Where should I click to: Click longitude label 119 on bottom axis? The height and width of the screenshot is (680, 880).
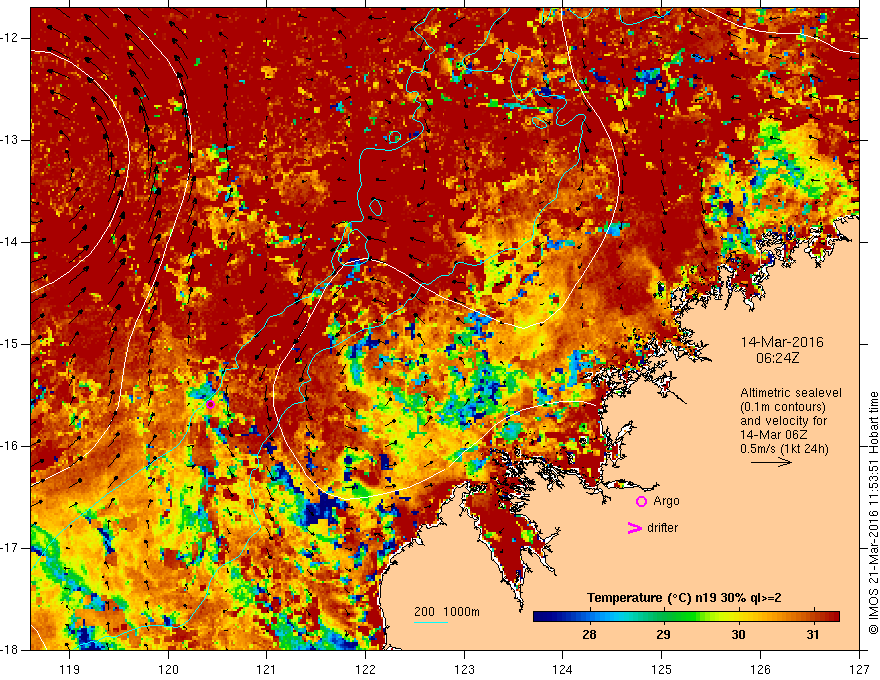[70, 669]
